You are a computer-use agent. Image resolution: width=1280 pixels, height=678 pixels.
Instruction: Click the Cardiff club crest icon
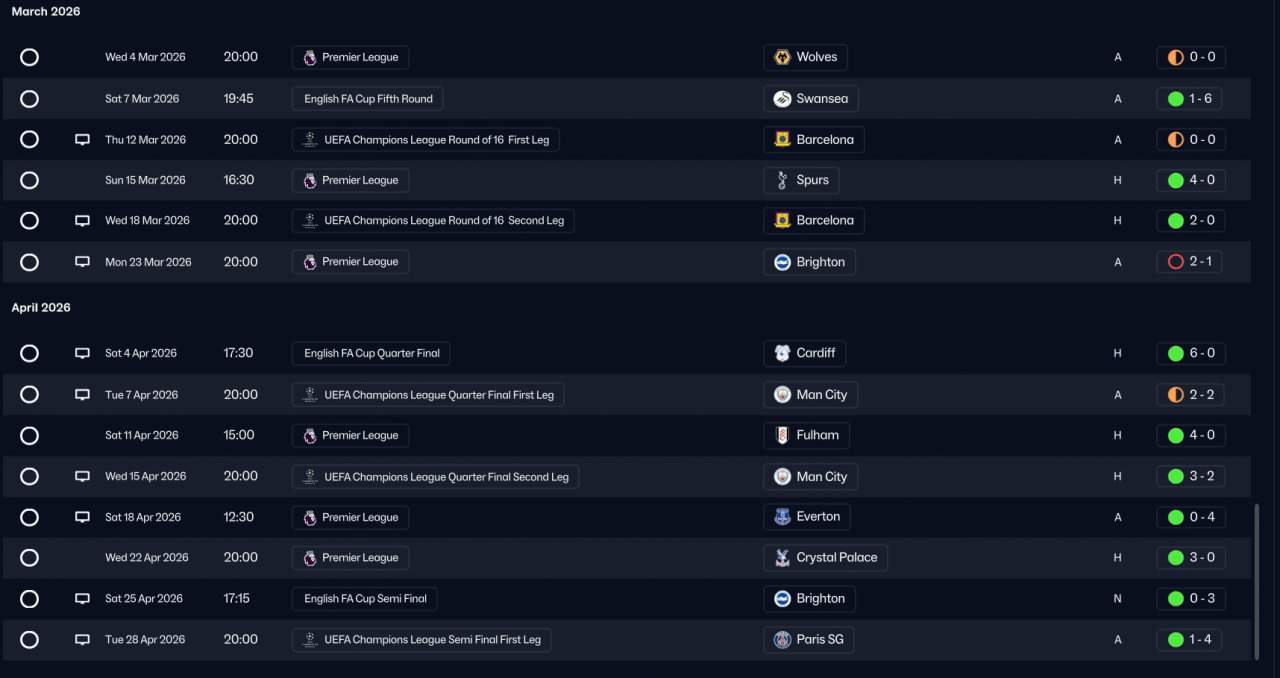(782, 353)
